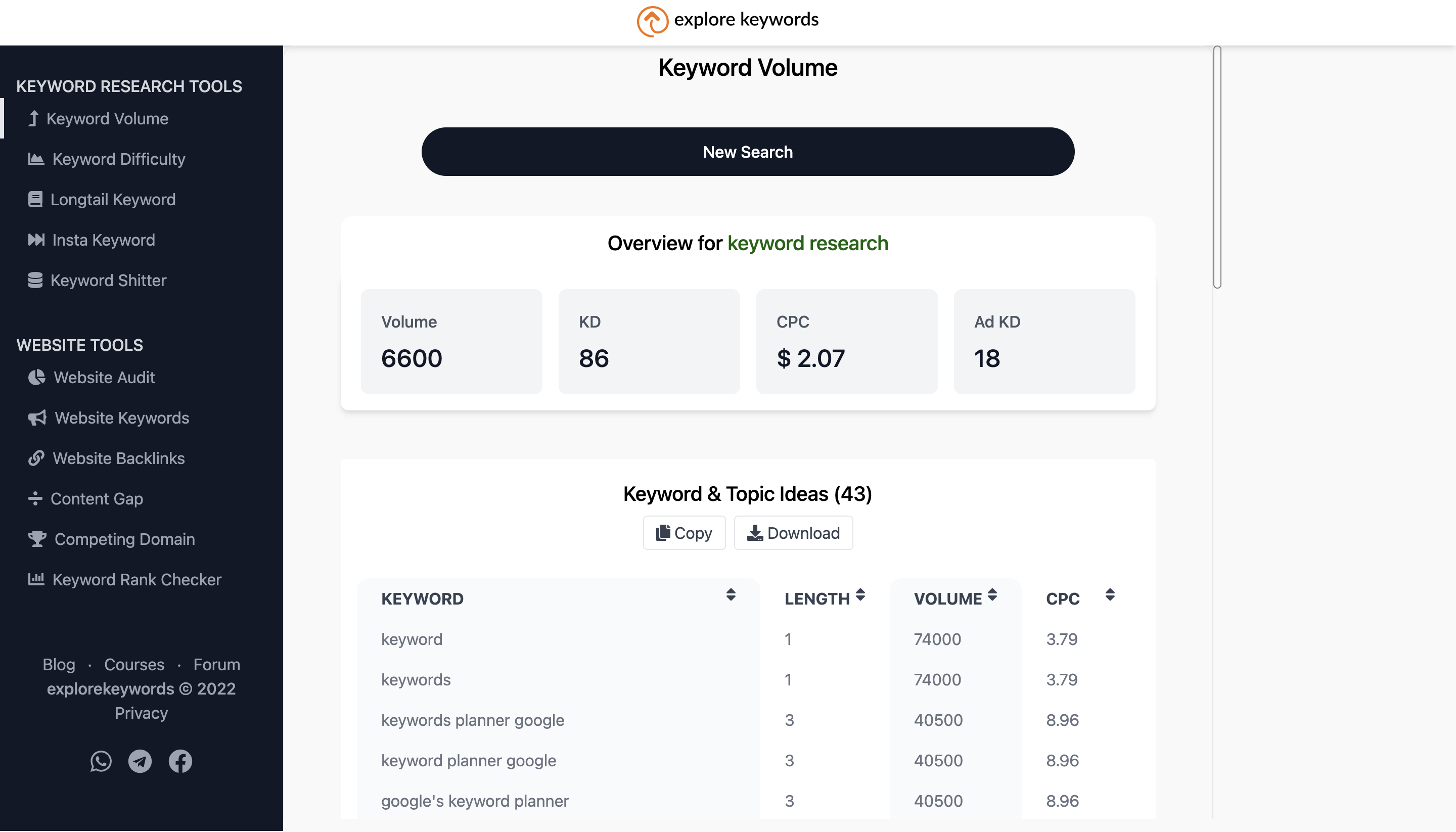1456x832 pixels.
Task: Sort by VOLUME using the sort arrows
Action: click(x=992, y=595)
